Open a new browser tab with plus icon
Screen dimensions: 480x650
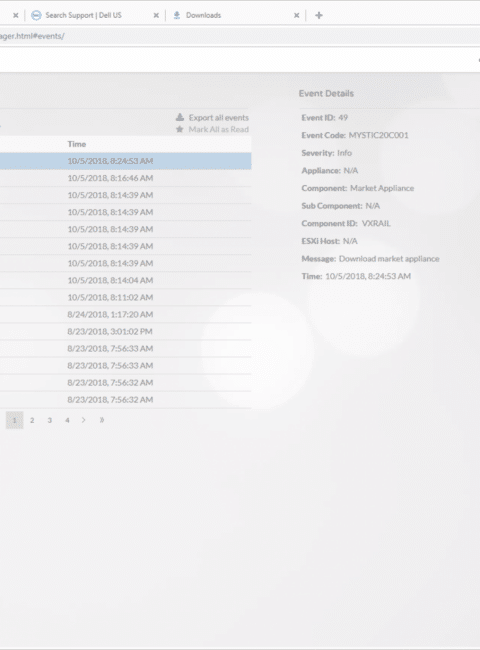(319, 15)
